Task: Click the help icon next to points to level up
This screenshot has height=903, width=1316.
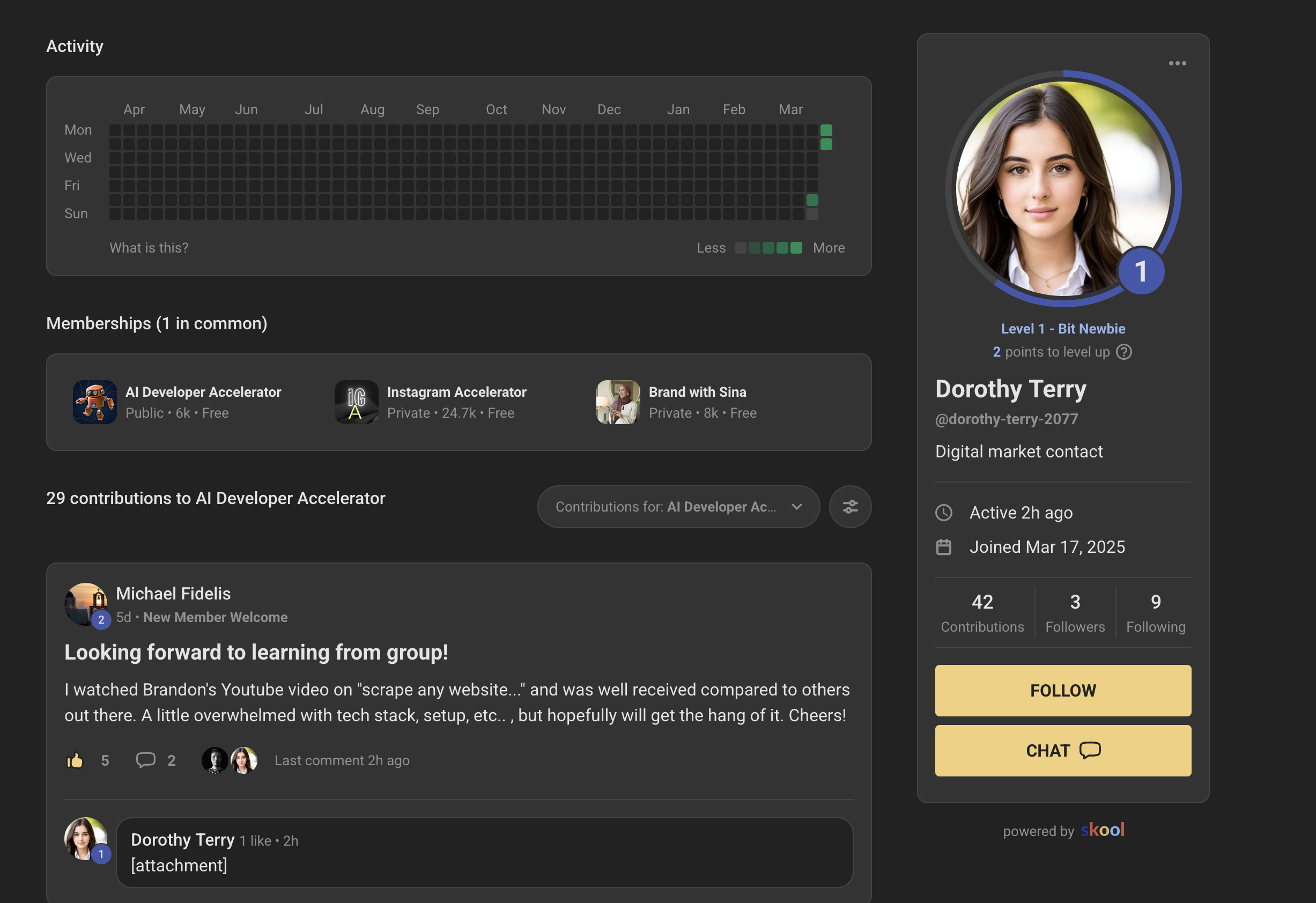Action: [x=1125, y=352]
